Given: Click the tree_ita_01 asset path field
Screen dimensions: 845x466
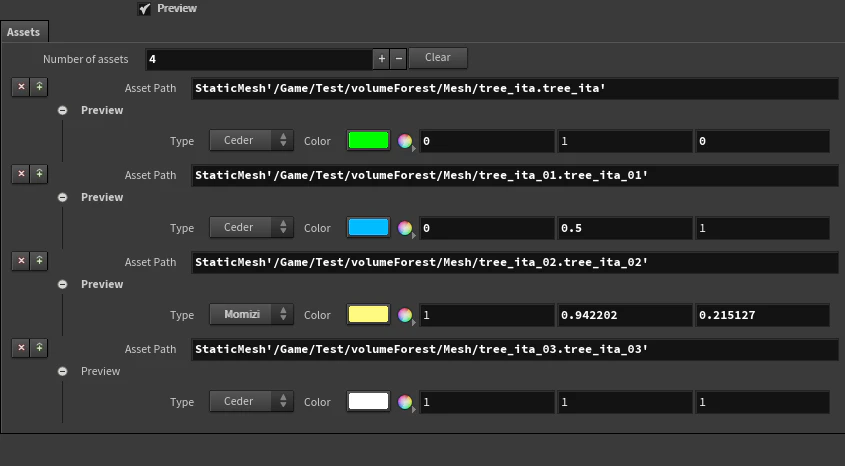Looking at the screenshot, I should pyautogui.click(x=515, y=176).
